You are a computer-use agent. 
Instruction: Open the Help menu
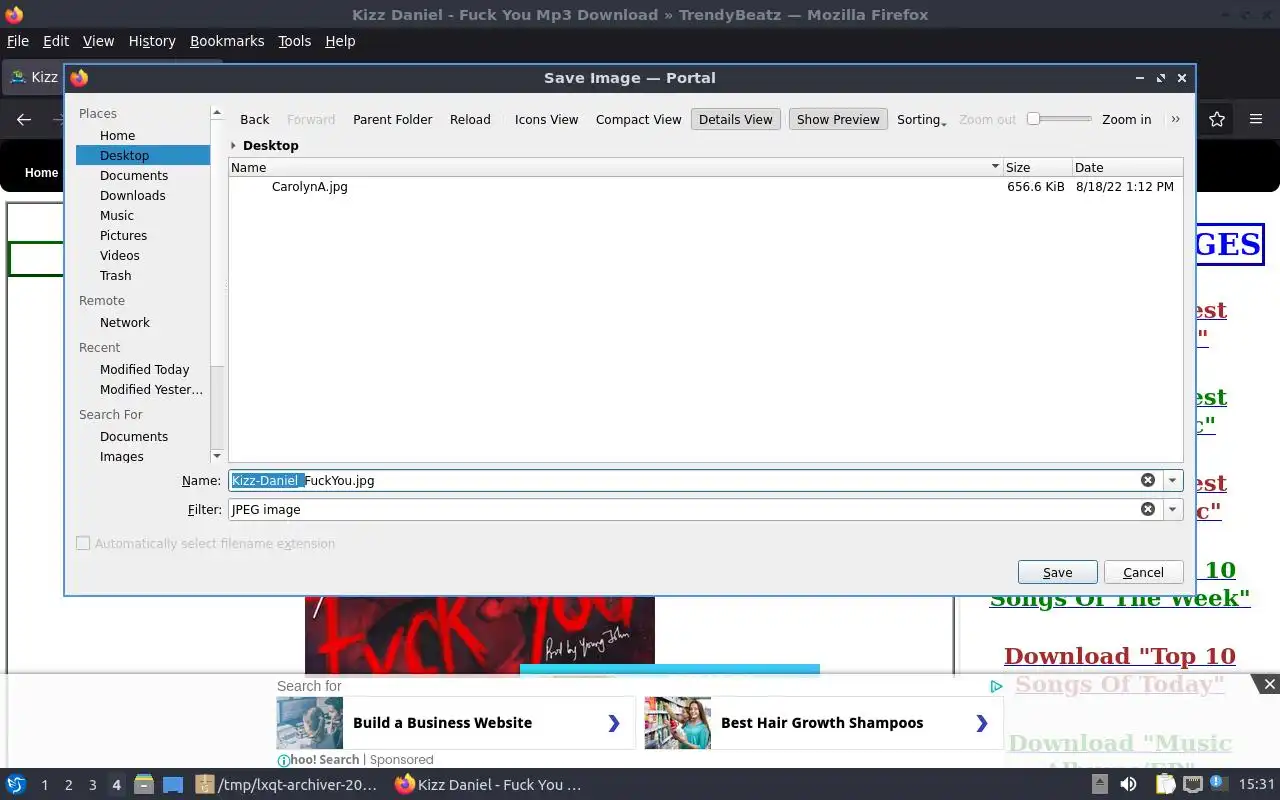340,41
